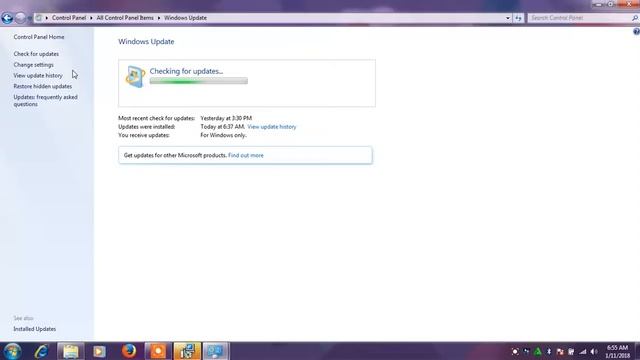Click View update history link next to install time
Screen dimensions: 640x360
click(272, 127)
